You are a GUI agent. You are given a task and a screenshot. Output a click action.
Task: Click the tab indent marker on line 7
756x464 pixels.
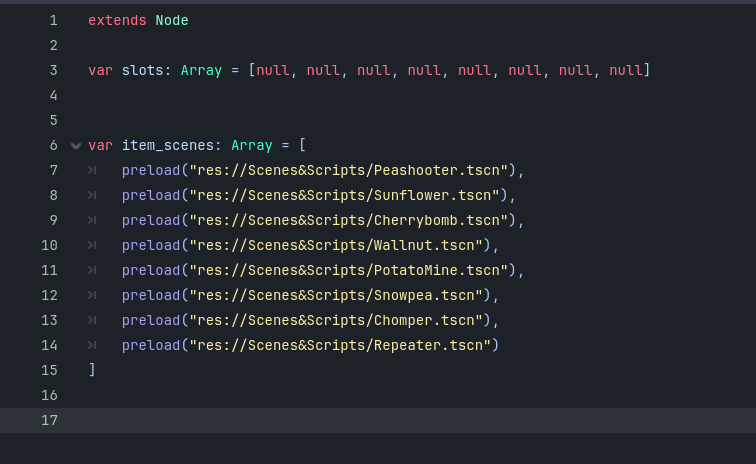(x=92, y=171)
